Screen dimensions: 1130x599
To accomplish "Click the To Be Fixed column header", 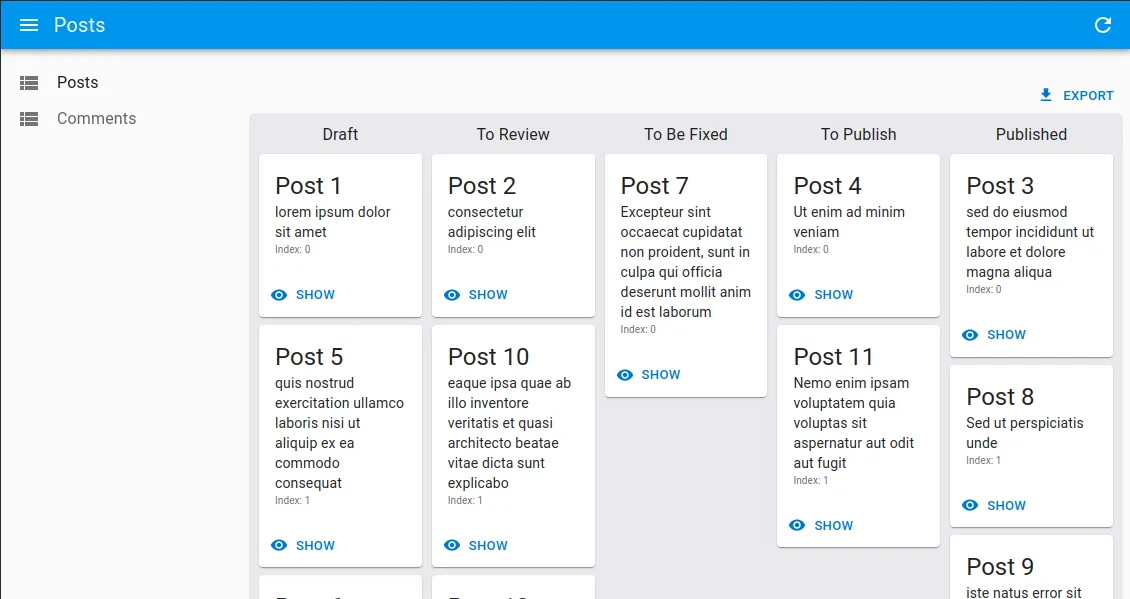I will pyautogui.click(x=686, y=134).
